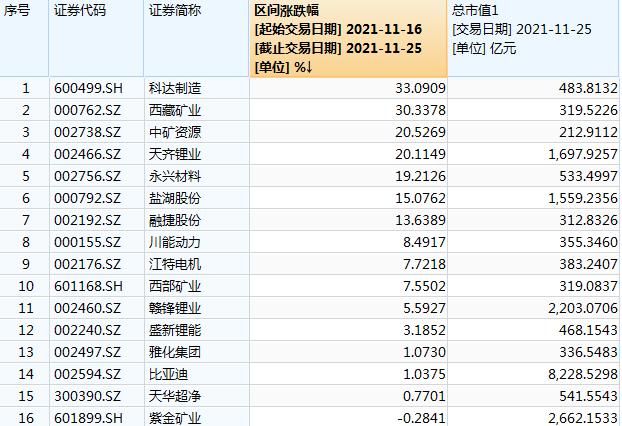Select stock name 盛新锂能
Screen dimensions: 622x426
175,330
